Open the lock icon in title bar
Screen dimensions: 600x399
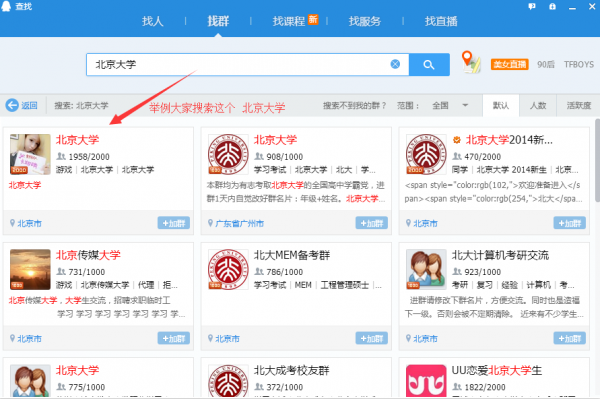(x=552, y=7)
